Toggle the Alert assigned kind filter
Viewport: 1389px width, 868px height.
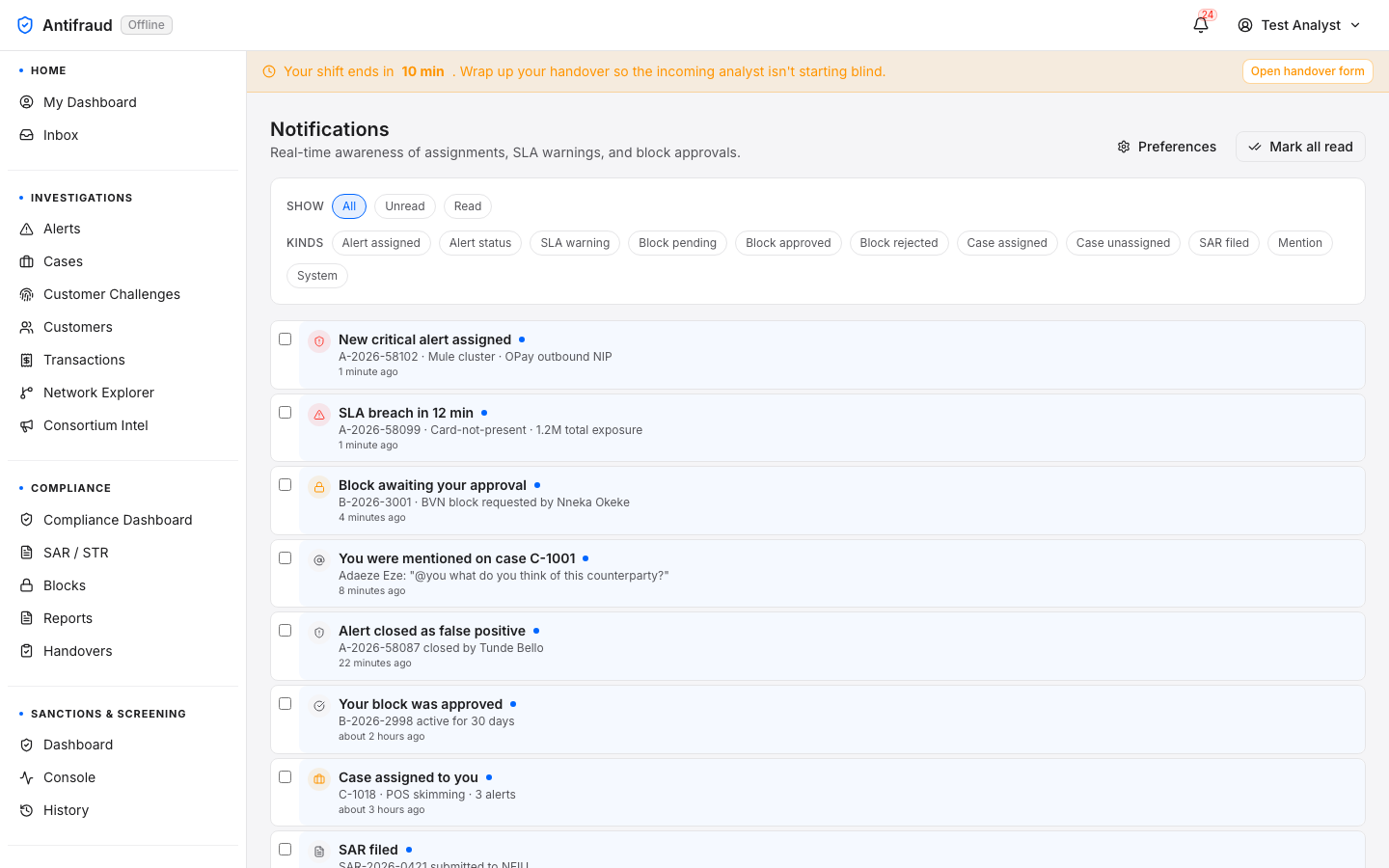381,243
